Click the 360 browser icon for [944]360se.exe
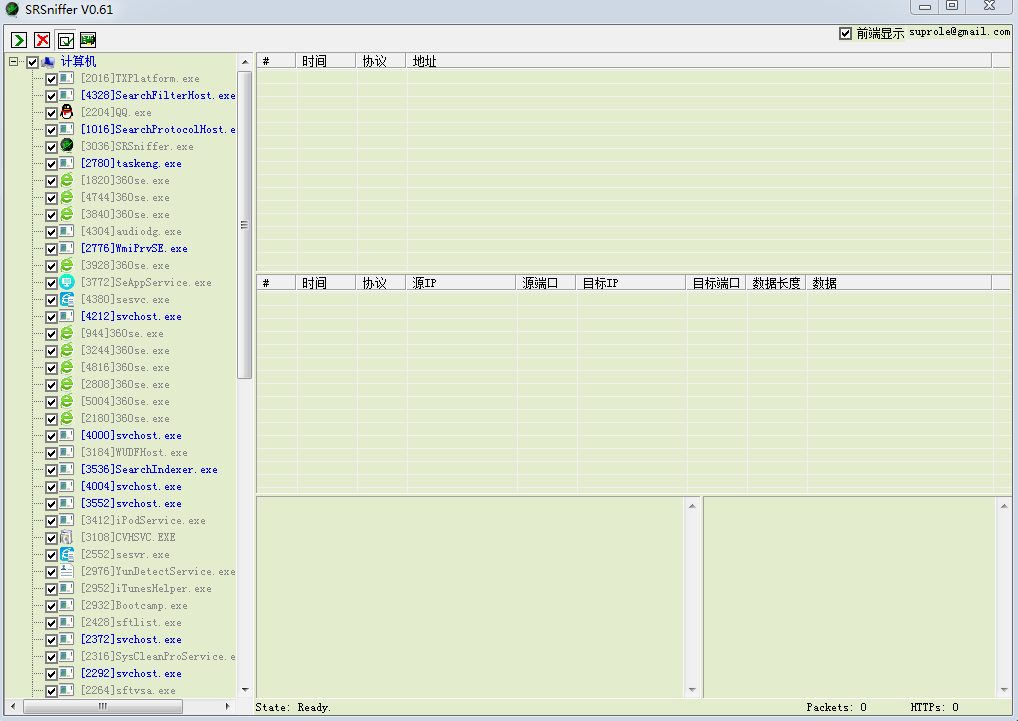Viewport: 1018px width, 721px height. [x=67, y=333]
